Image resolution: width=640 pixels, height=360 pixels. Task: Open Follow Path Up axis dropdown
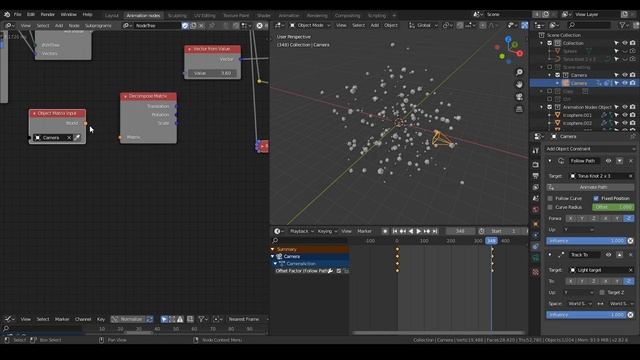[x=578, y=229]
